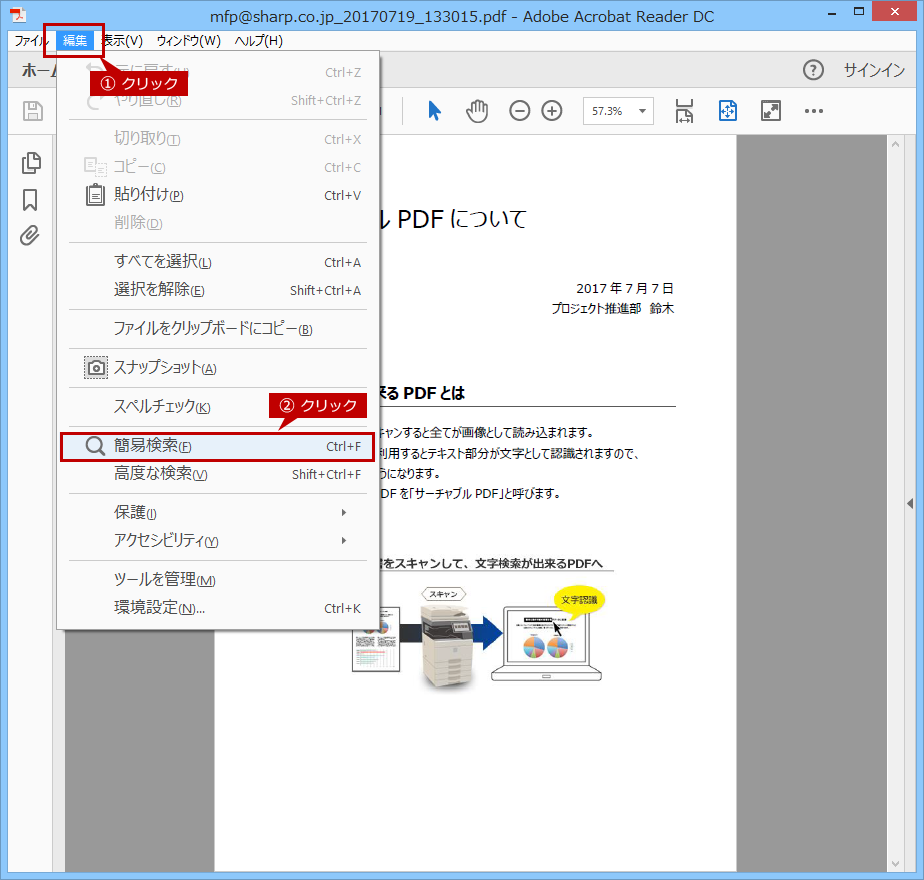Open the 表示(V) menu
This screenshot has height=880, width=924.
pyautogui.click(x=122, y=41)
